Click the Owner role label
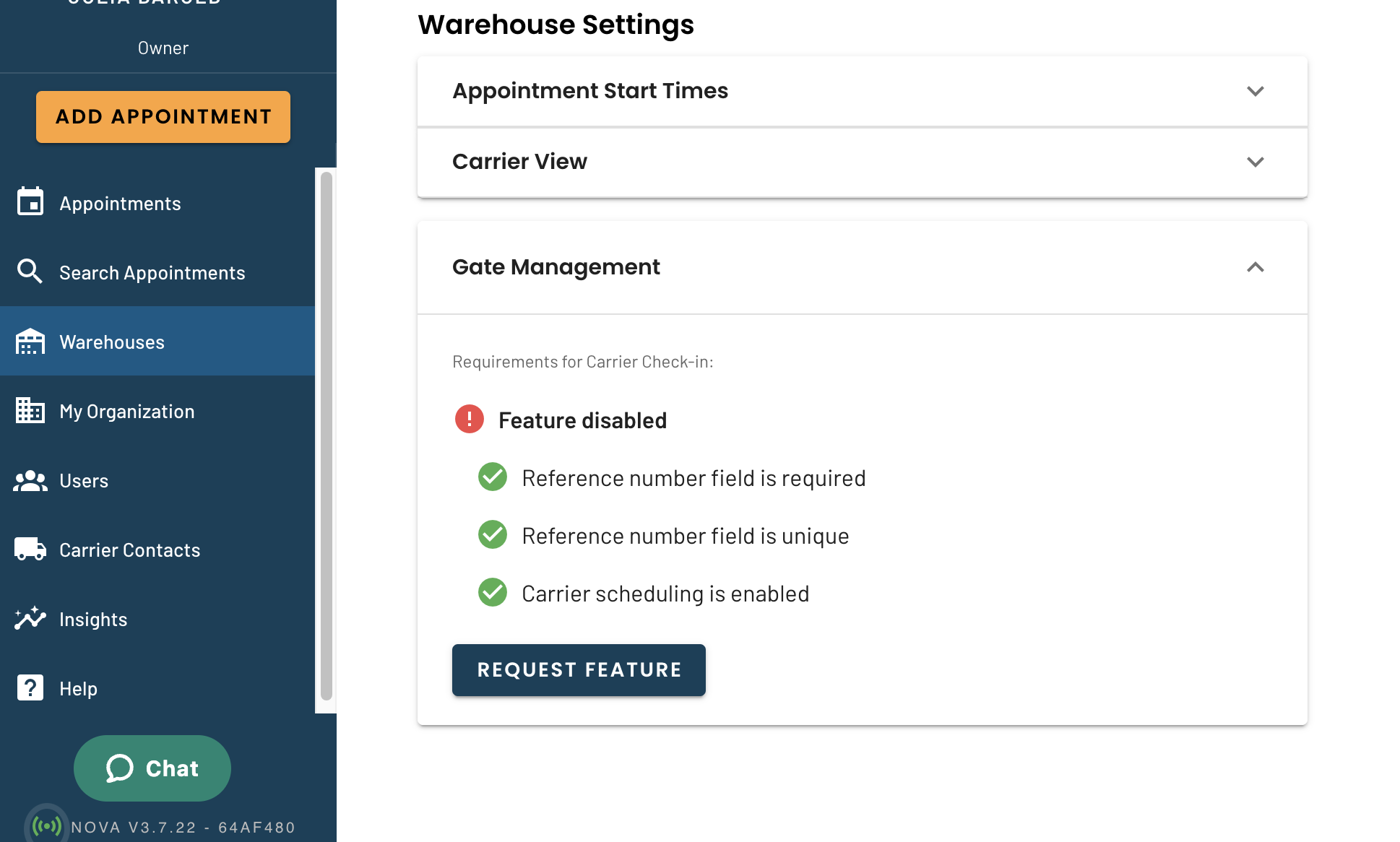This screenshot has height=842, width=1400. click(x=163, y=48)
